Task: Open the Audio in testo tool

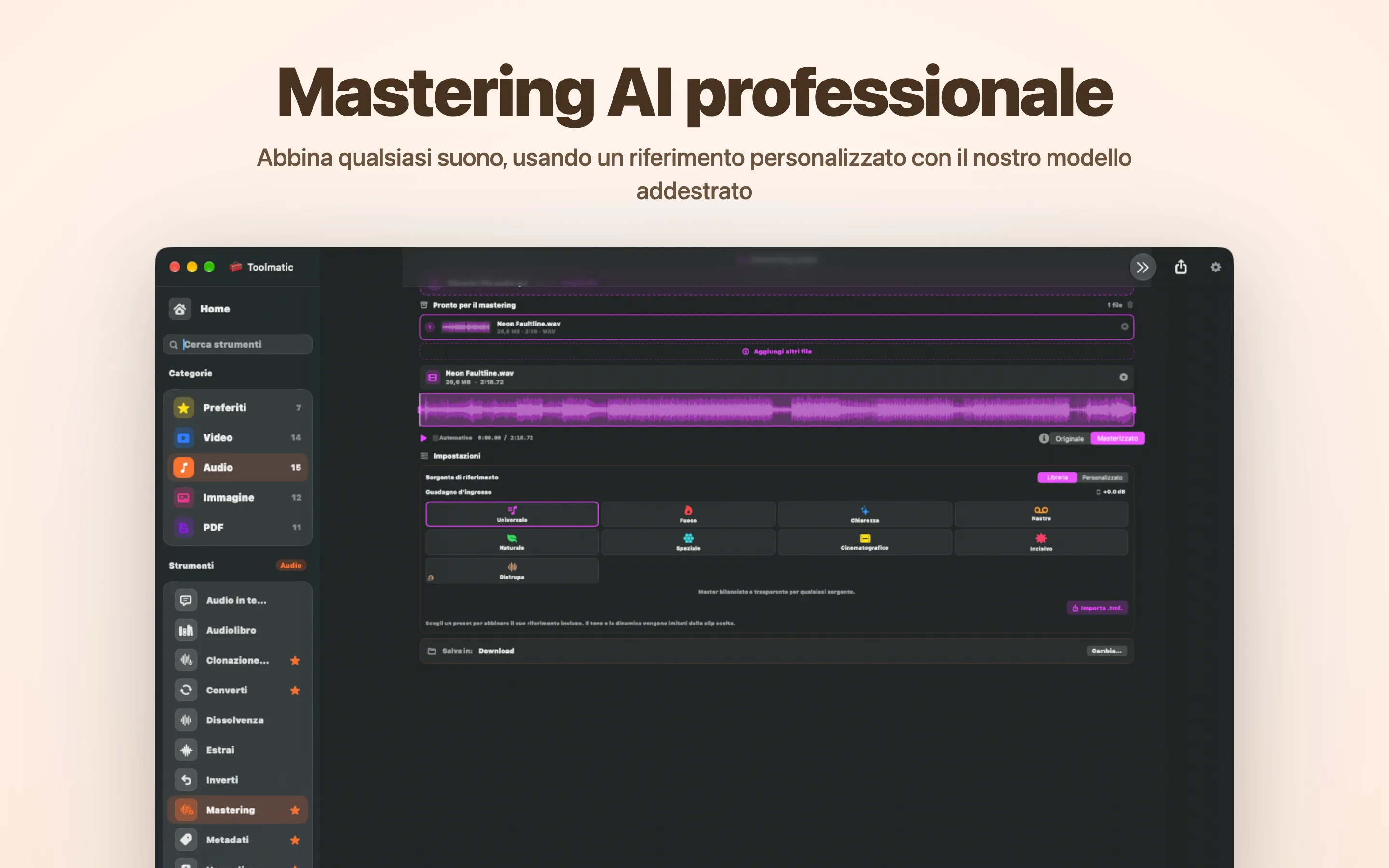Action: (x=238, y=600)
